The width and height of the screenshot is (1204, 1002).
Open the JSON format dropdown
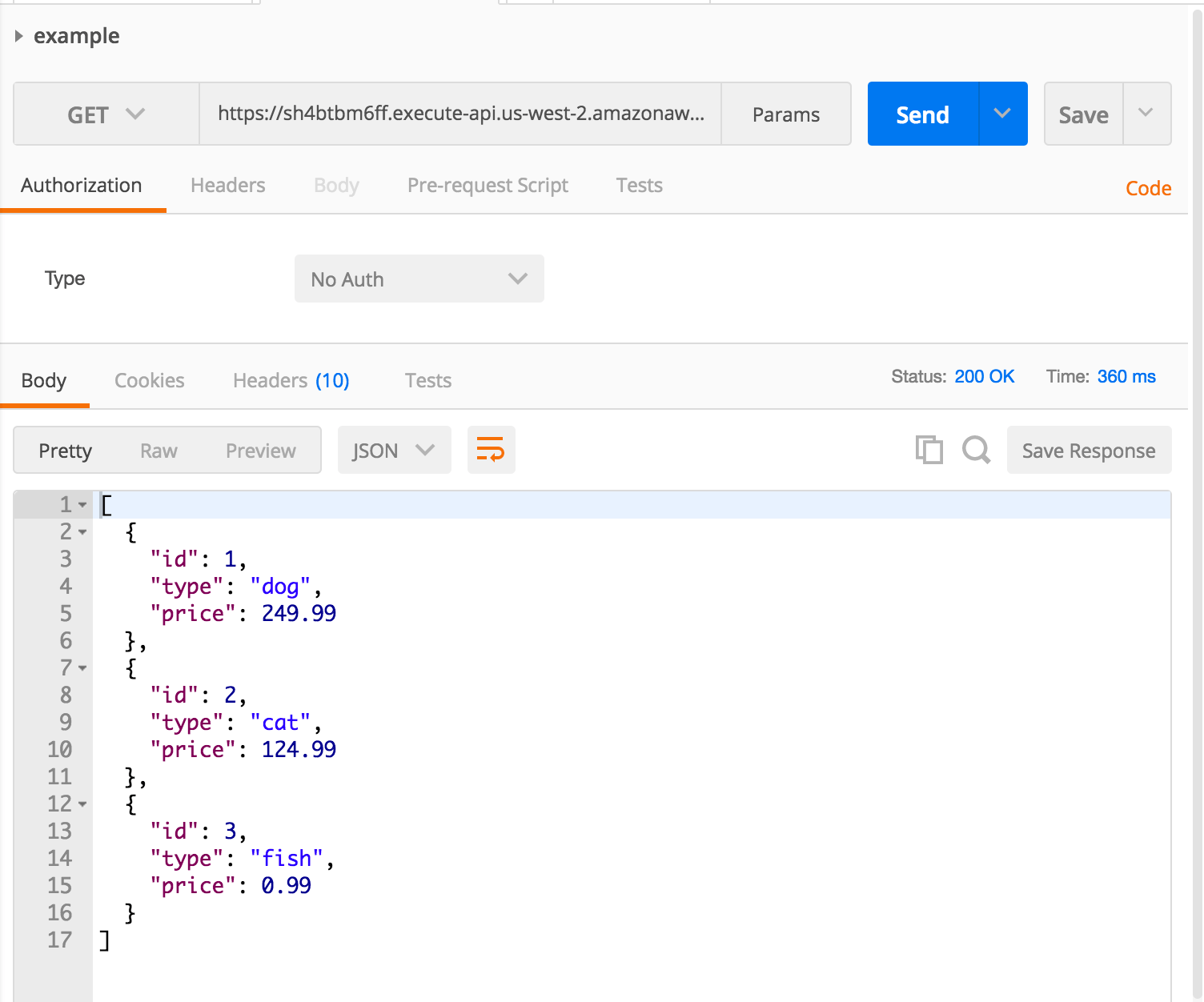pyautogui.click(x=394, y=451)
